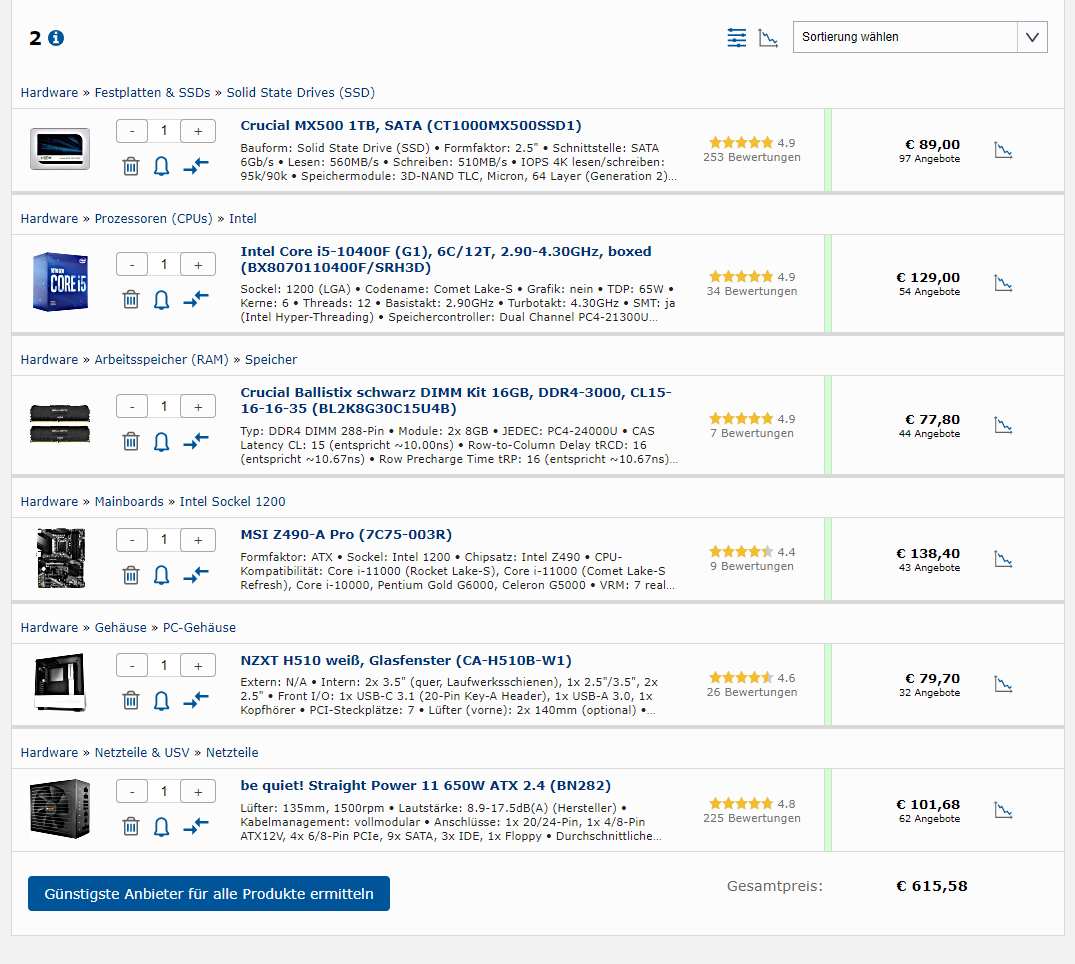Go to Prozessoren (CPUs) category

click(154, 219)
